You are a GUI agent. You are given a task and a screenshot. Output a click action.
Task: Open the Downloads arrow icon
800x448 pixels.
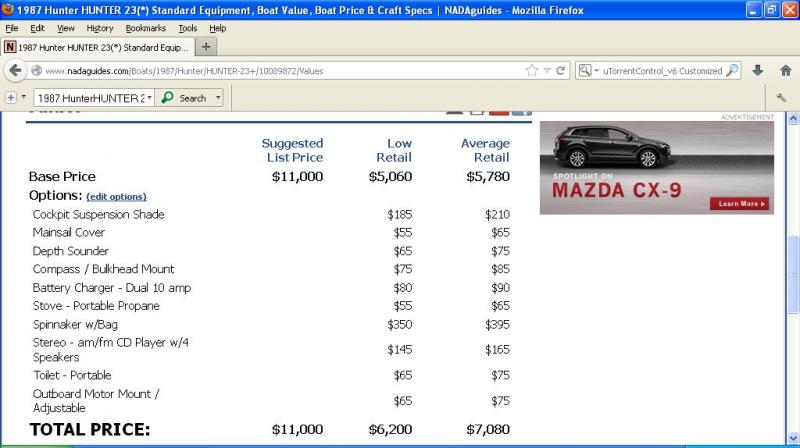click(758, 70)
